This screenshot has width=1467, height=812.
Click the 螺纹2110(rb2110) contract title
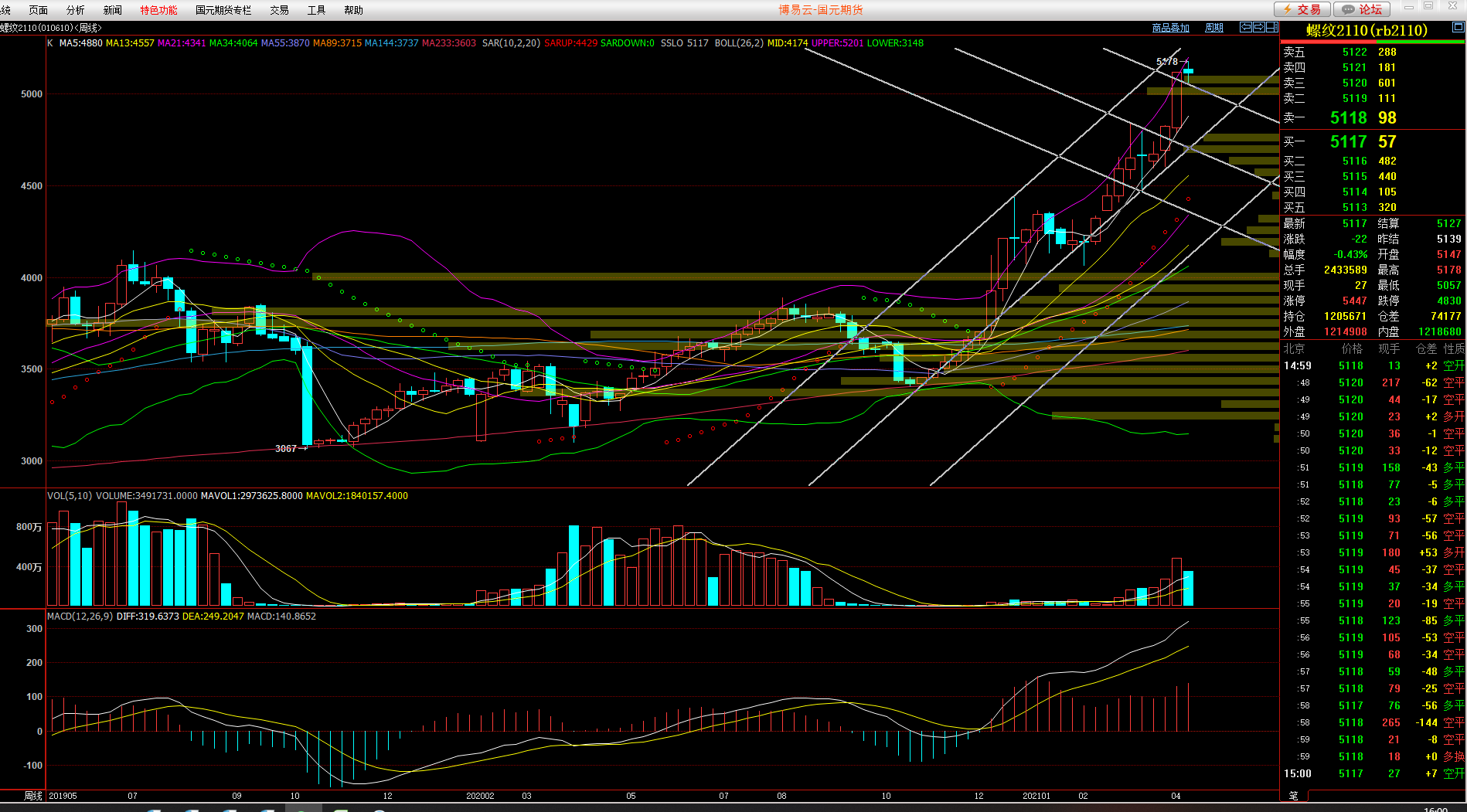1367,30
